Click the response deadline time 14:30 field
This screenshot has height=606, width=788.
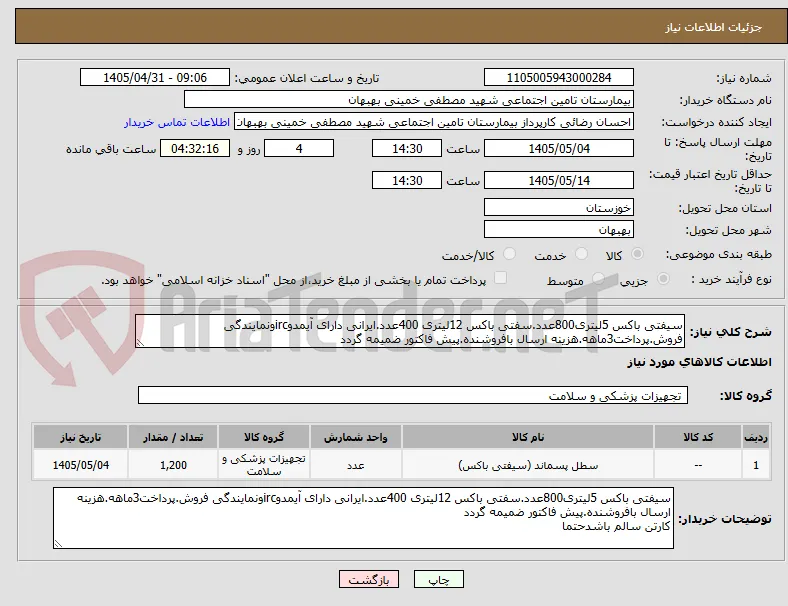click(407, 148)
